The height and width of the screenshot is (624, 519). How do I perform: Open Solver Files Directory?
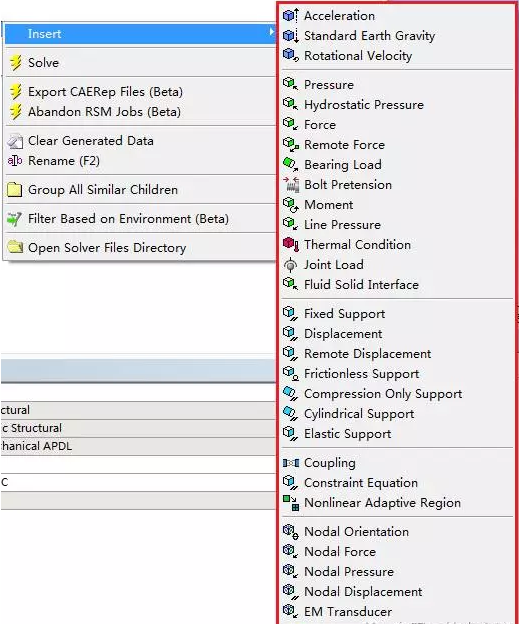[x=107, y=248]
